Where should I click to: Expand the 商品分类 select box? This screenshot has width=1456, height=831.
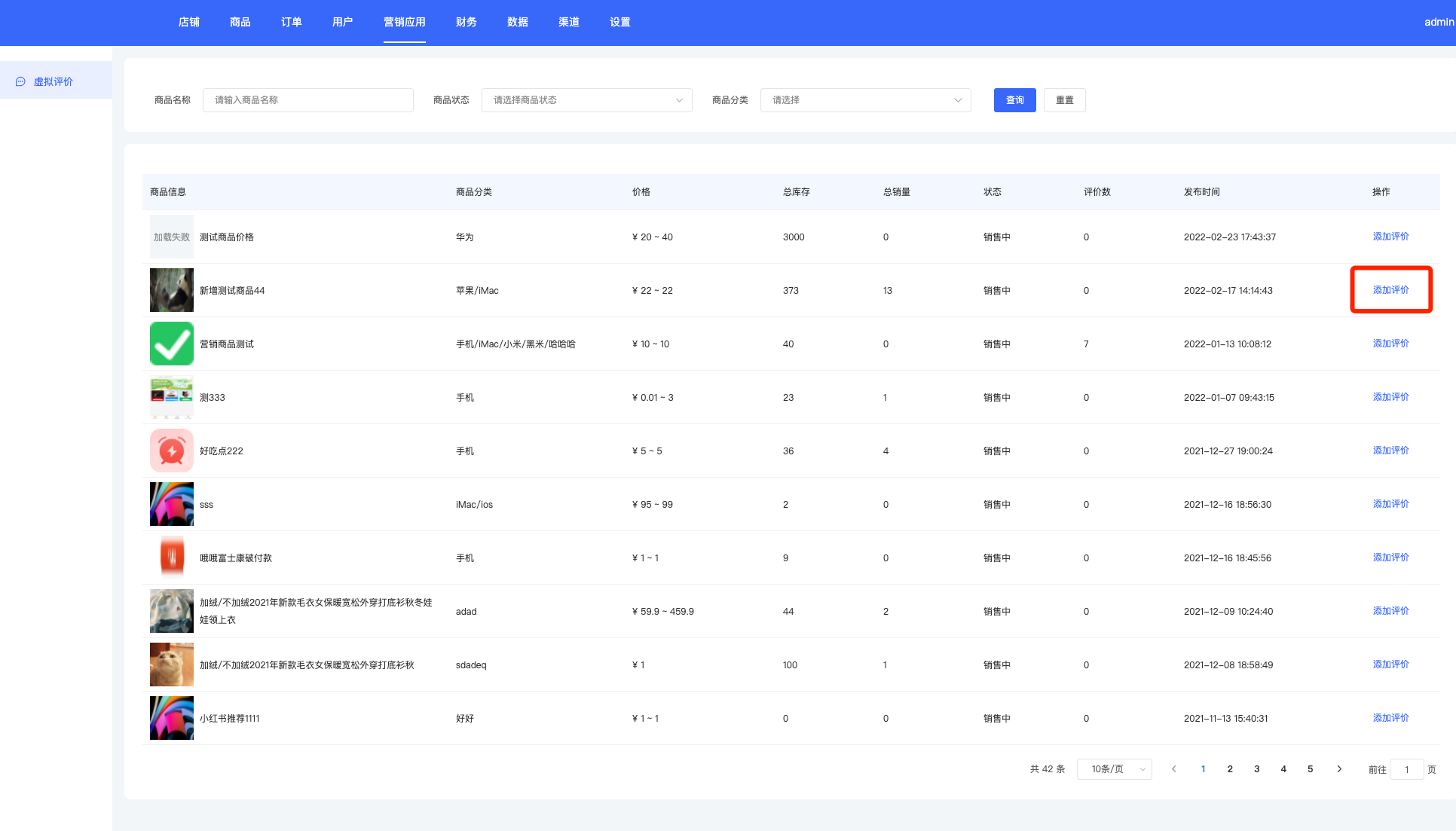coord(865,100)
